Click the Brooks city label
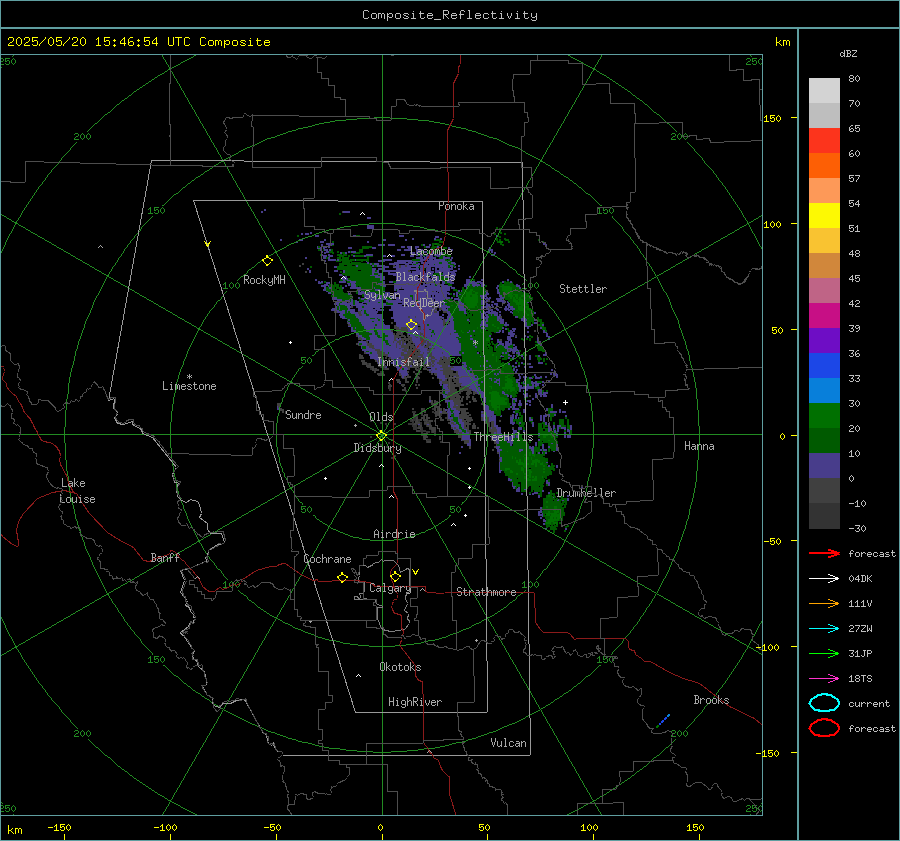 [711, 700]
